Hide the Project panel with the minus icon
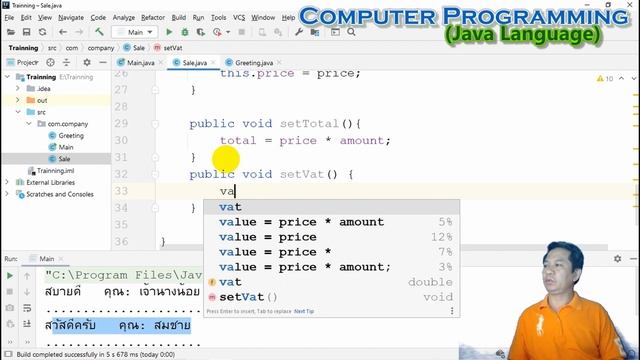The image size is (640, 360). point(103,62)
